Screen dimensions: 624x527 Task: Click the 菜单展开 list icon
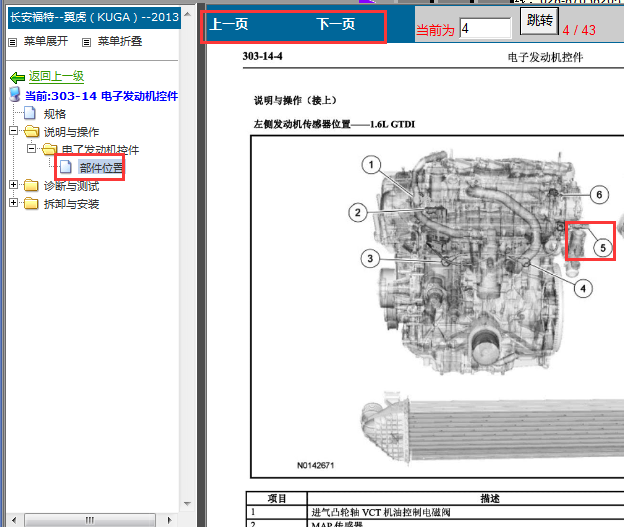pos(13,42)
